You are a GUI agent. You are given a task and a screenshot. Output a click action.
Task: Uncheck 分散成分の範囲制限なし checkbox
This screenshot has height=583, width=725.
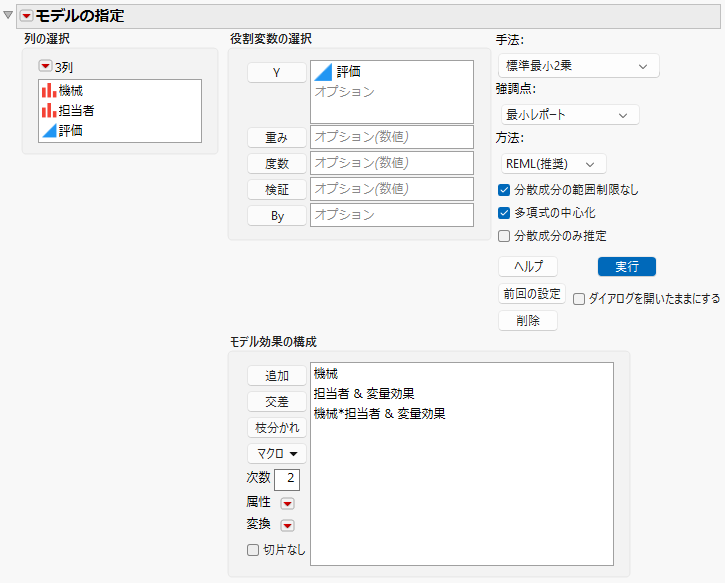point(504,190)
